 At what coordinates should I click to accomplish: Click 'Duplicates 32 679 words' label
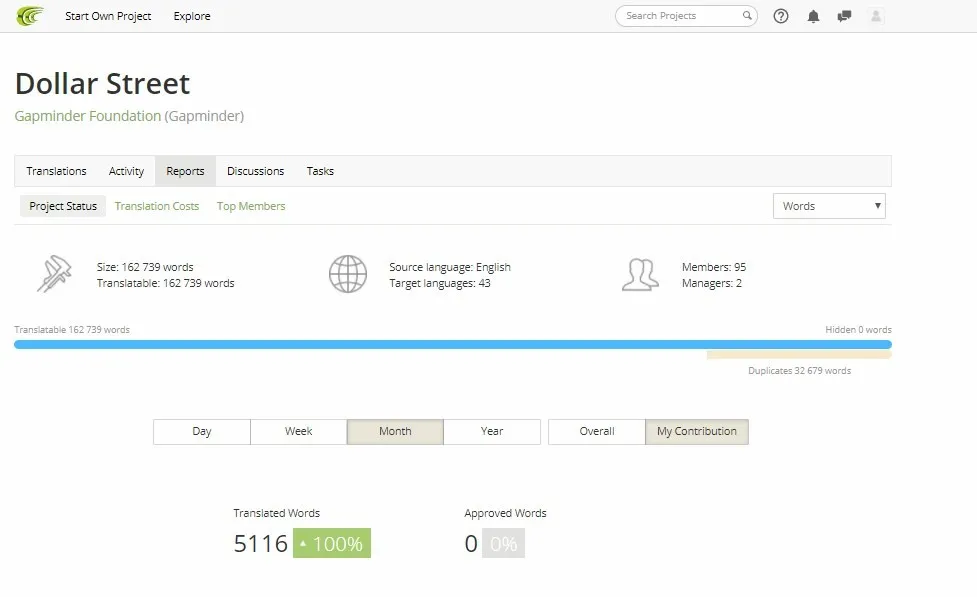(x=799, y=371)
